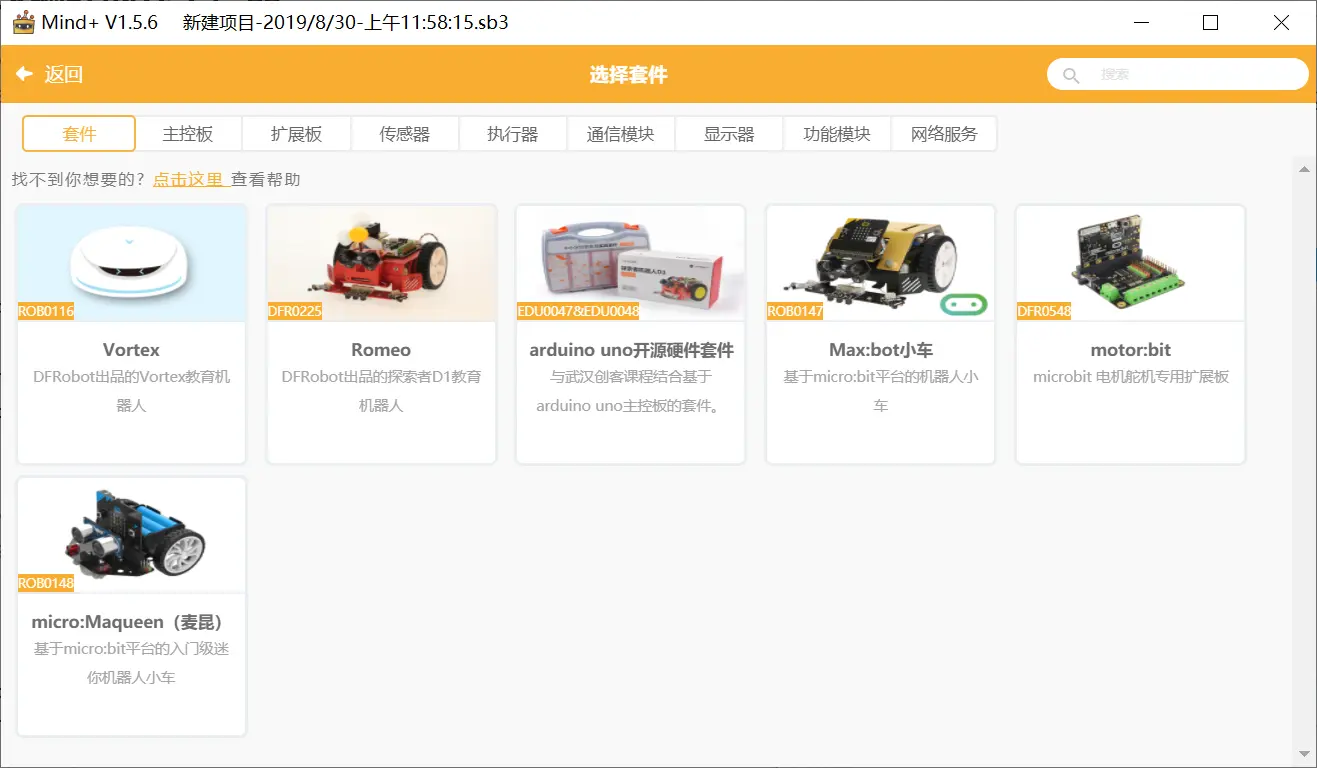Click the Romeo 探索者D1 description
The image size is (1317, 768).
pos(381,391)
